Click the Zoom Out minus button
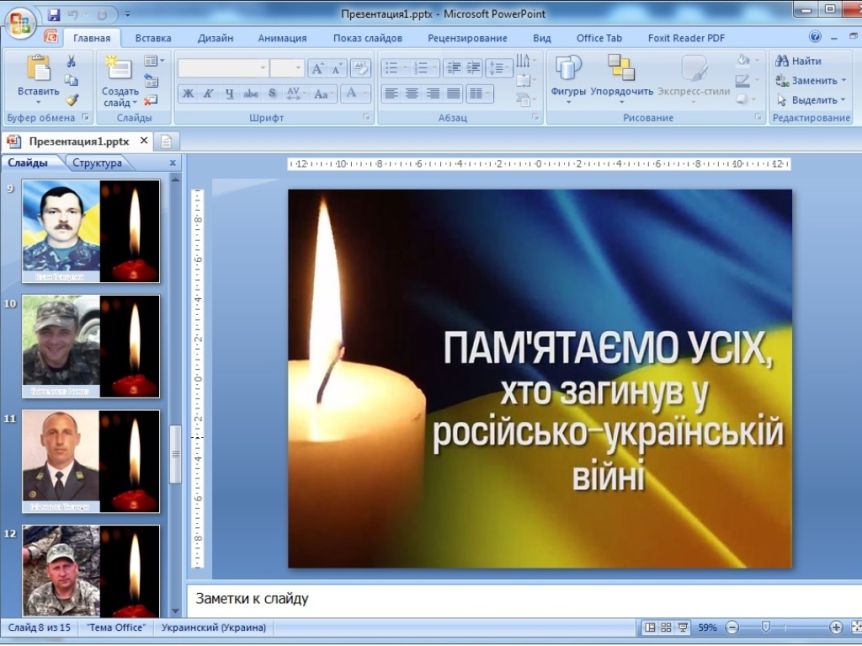Viewport: 862px width, 646px height. (731, 628)
